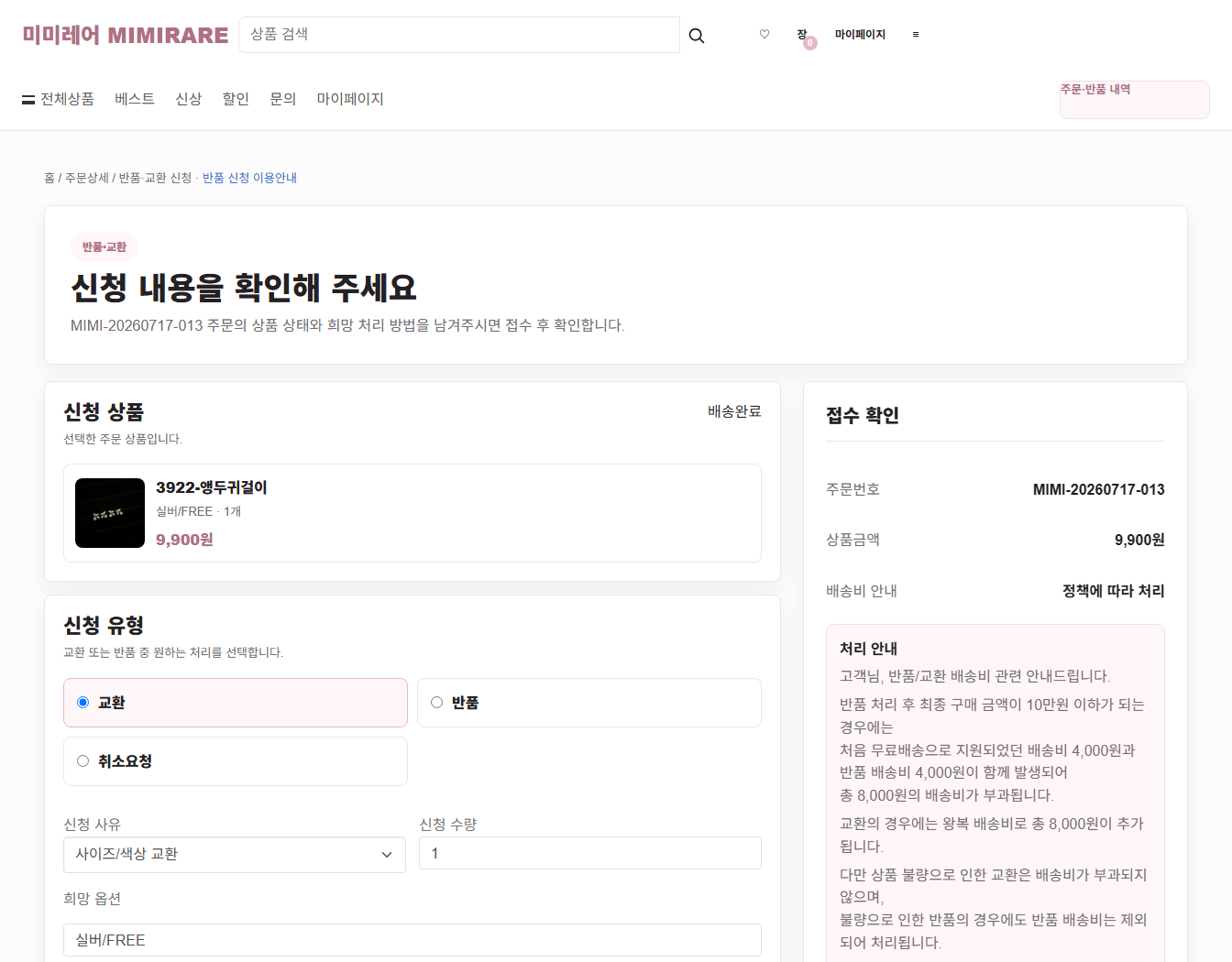The height and width of the screenshot is (962, 1232).
Task: Select the 반품 radio option
Action: (589, 703)
